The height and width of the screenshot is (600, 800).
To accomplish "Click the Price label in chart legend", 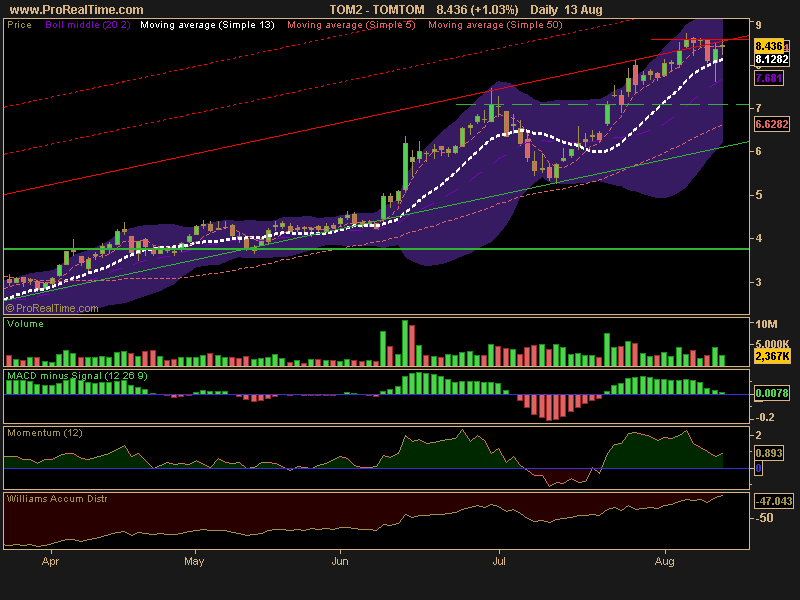I will tap(19, 24).
